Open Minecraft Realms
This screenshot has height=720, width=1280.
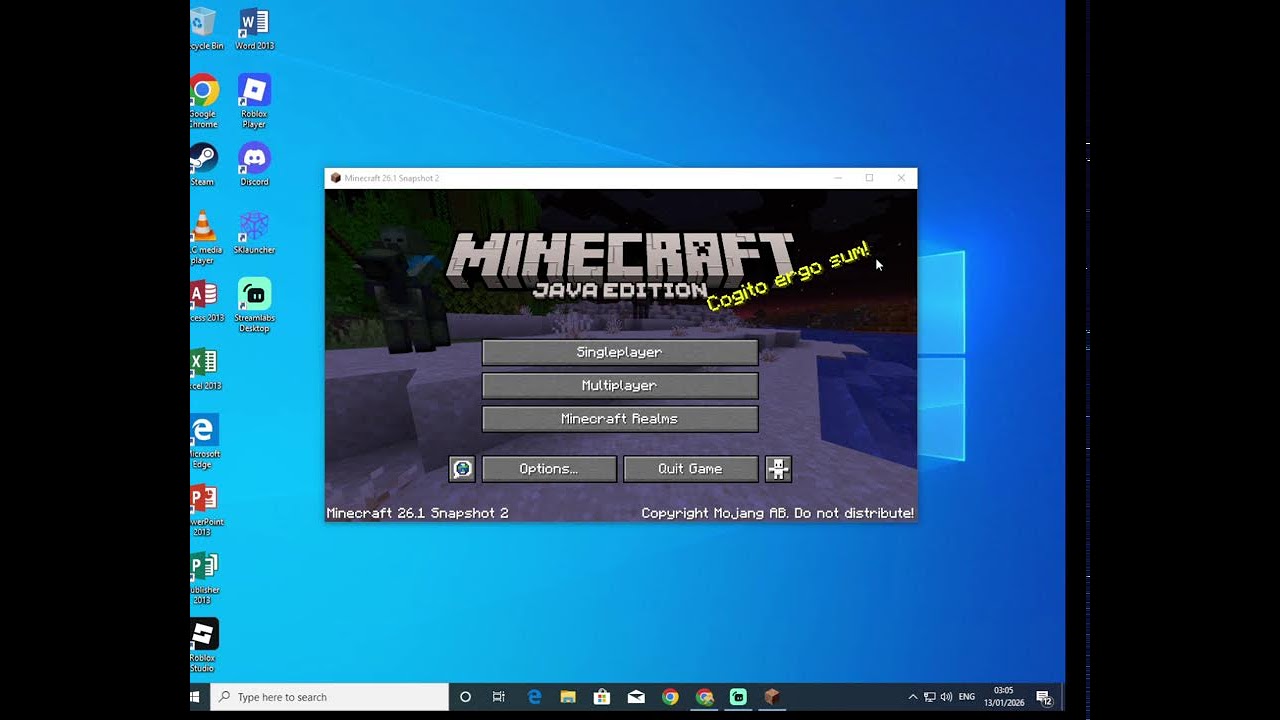[x=620, y=419]
